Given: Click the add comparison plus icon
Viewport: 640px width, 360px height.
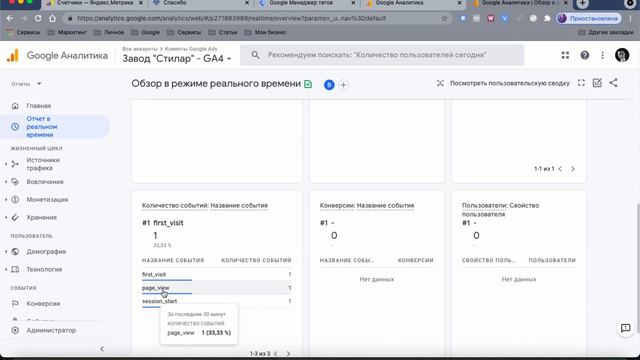Looking at the screenshot, I should click(344, 85).
